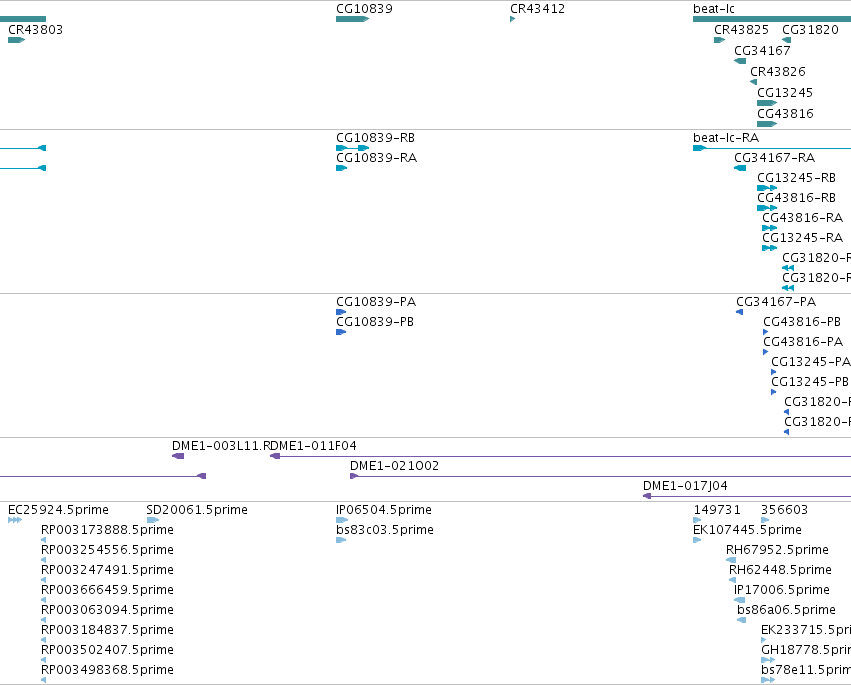The image size is (851, 685).
Task: Click the CG34167 gene label
Action: 762,50
